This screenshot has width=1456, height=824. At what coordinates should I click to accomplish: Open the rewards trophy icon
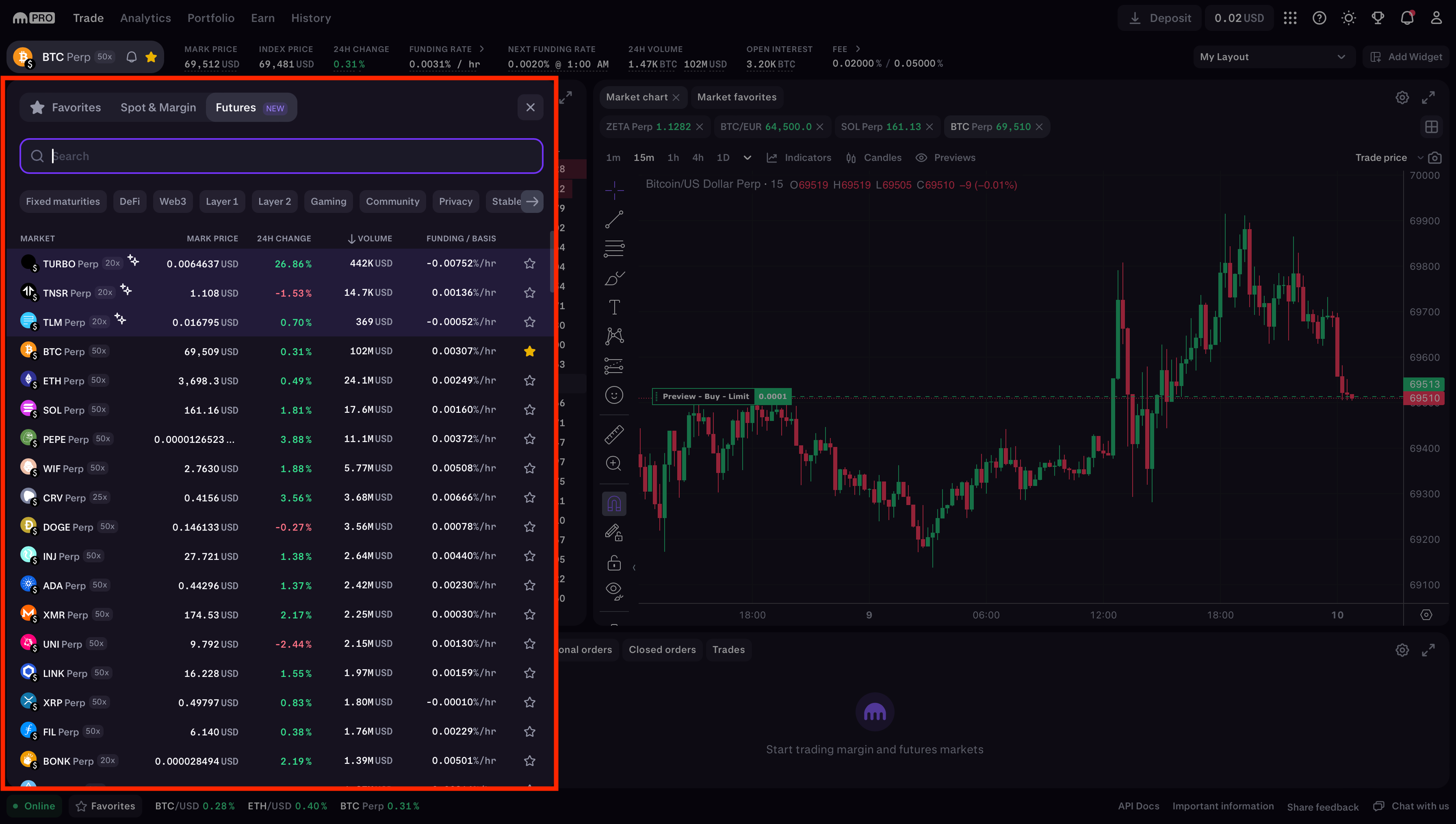(1378, 18)
